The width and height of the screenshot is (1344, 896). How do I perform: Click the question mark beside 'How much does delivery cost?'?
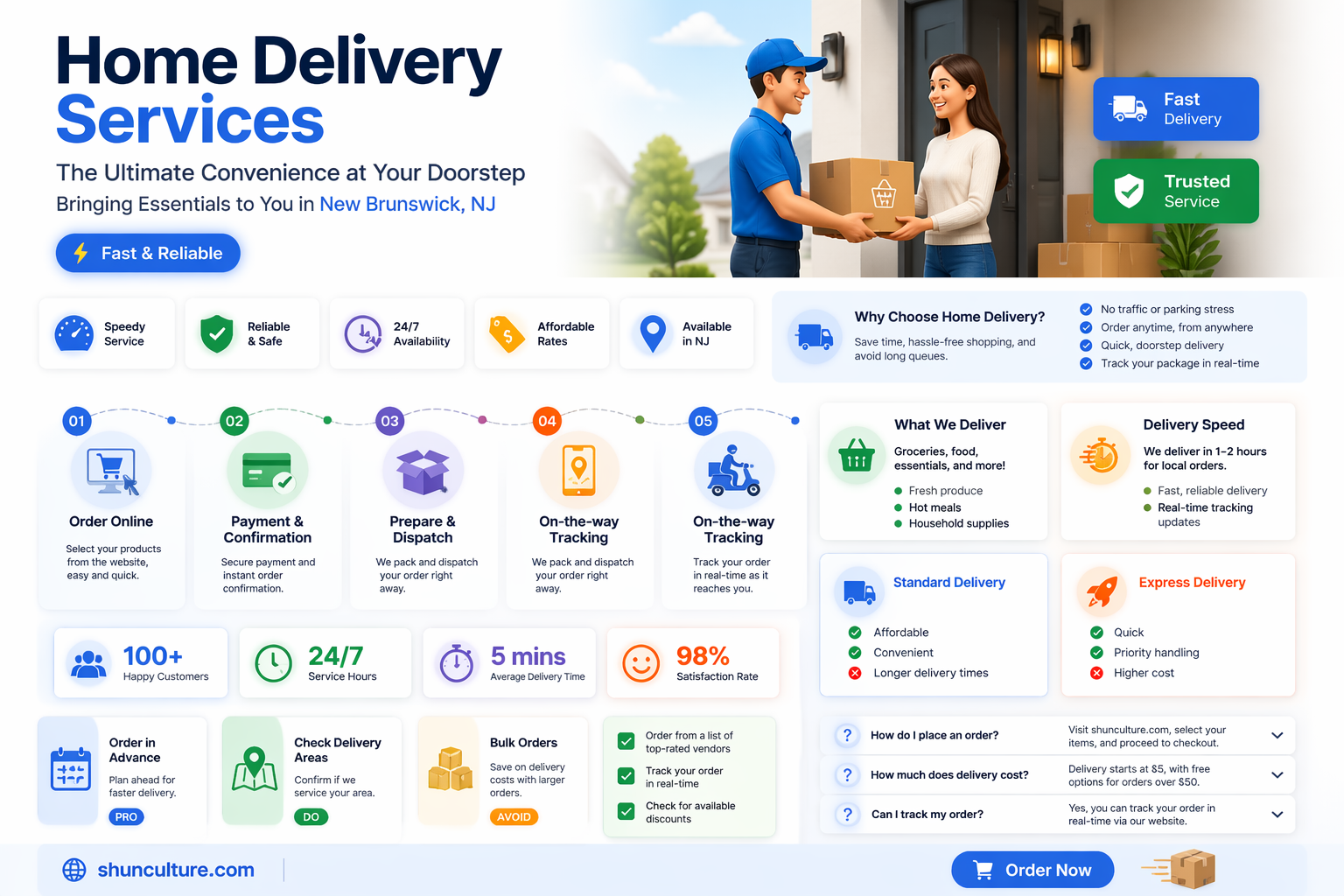(x=847, y=774)
